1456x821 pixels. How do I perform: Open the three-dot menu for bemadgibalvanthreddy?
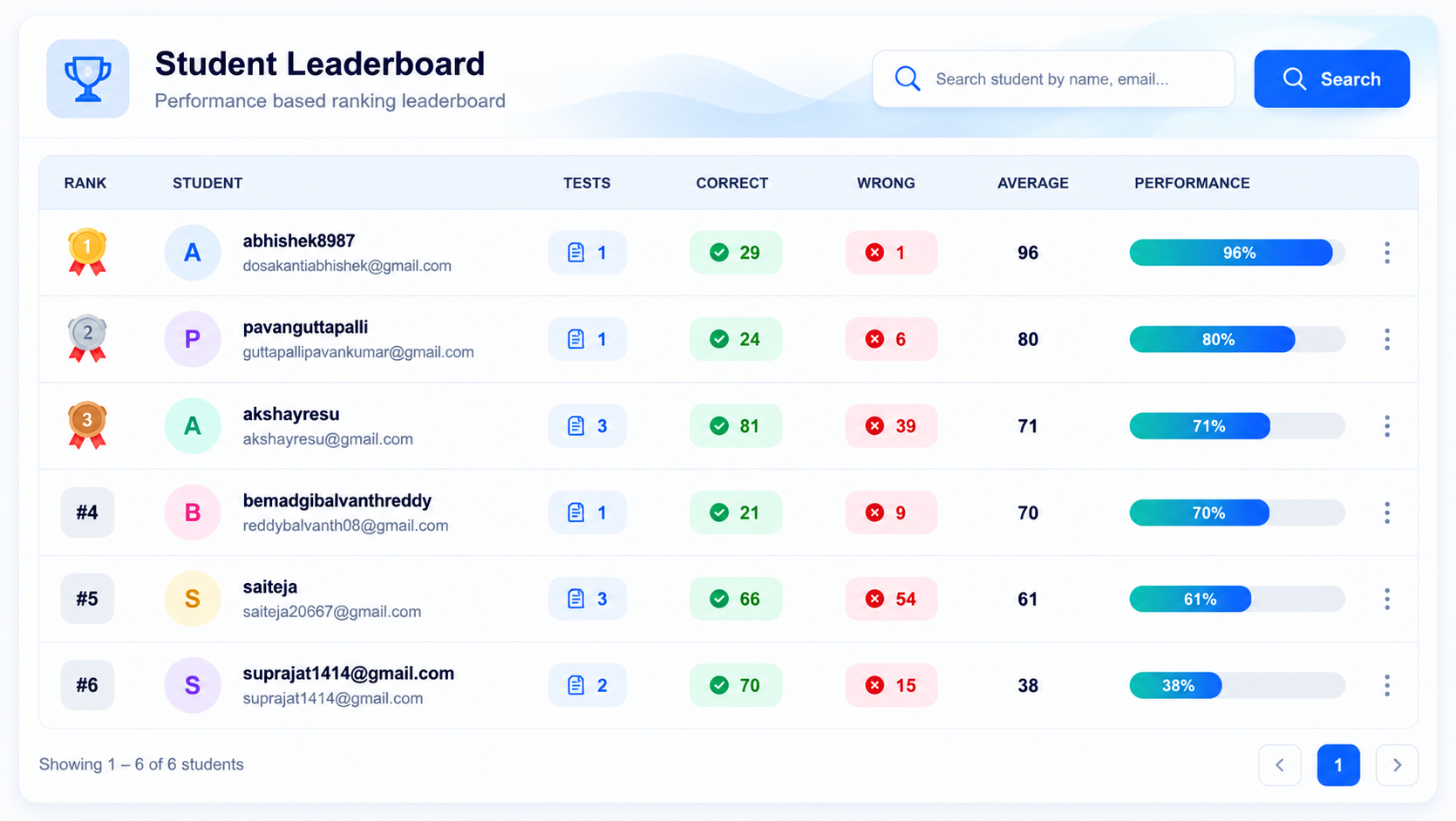coord(1386,512)
